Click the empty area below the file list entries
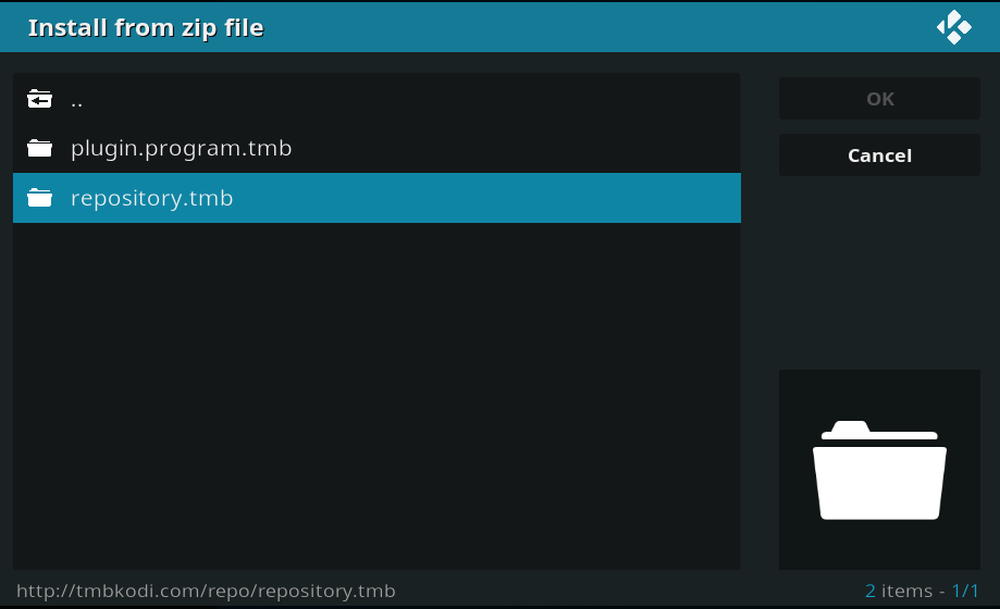 click(x=376, y=400)
